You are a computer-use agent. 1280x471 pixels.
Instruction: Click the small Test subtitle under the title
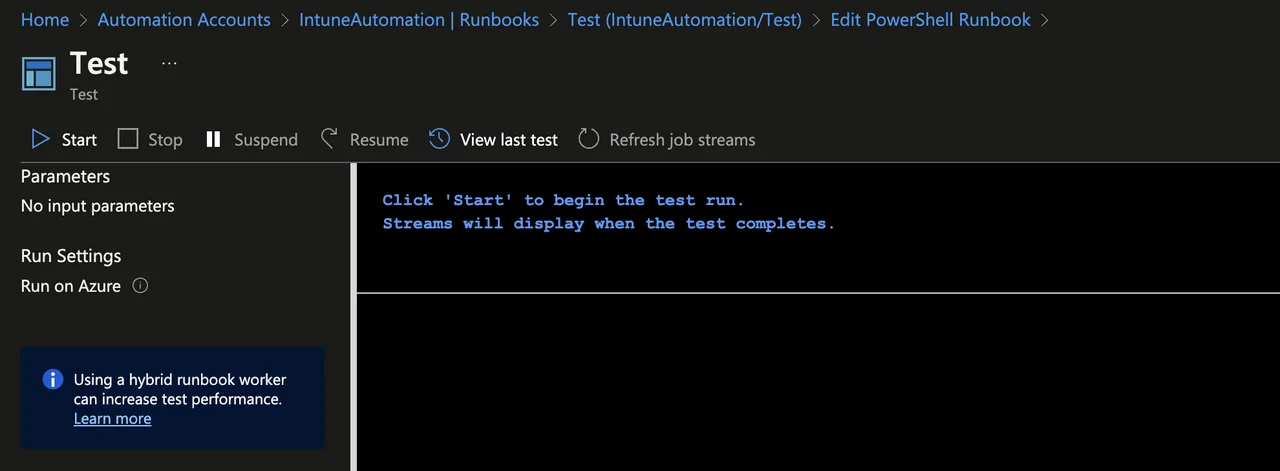(84, 94)
